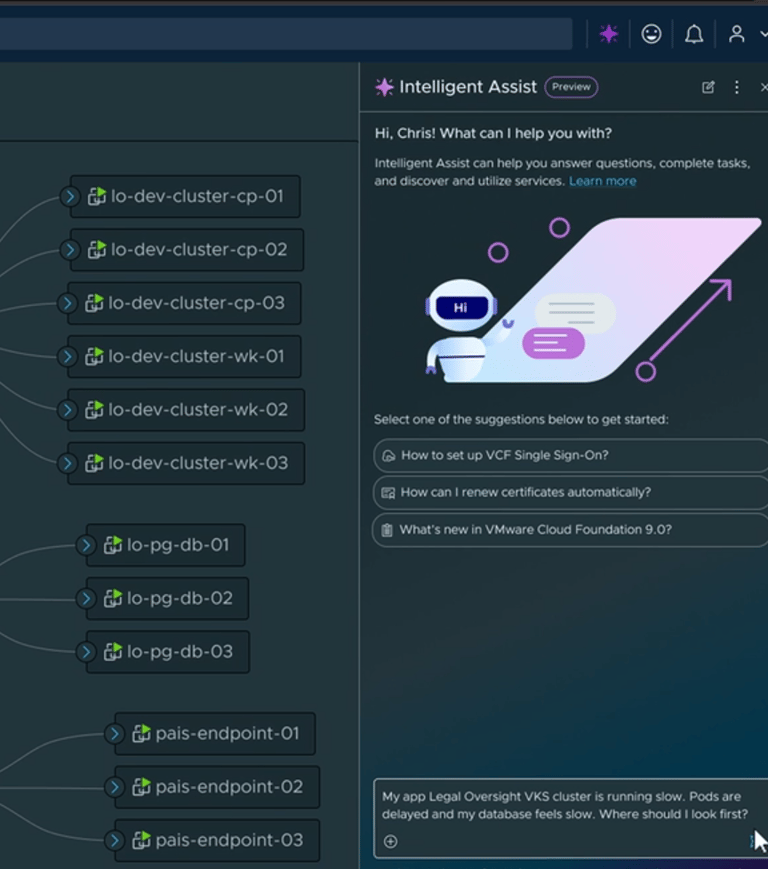The width and height of the screenshot is (768, 869).
Task: Click the robot welcome illustration
Action: pos(592,300)
